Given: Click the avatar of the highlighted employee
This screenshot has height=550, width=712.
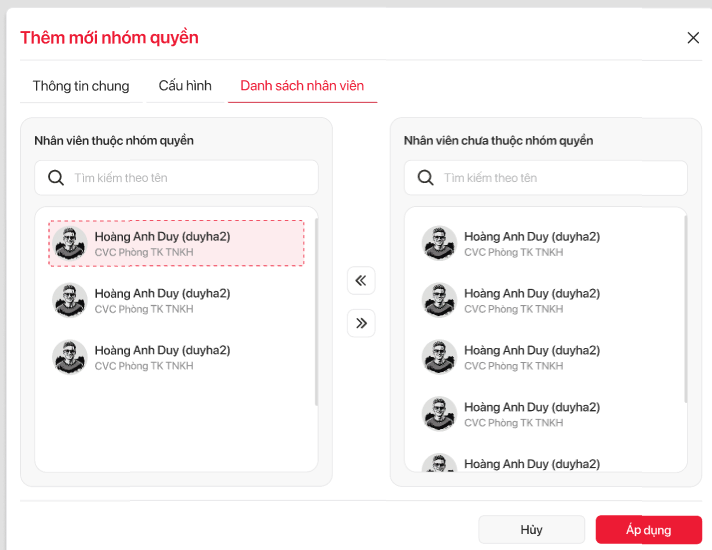Looking at the screenshot, I should [70, 244].
